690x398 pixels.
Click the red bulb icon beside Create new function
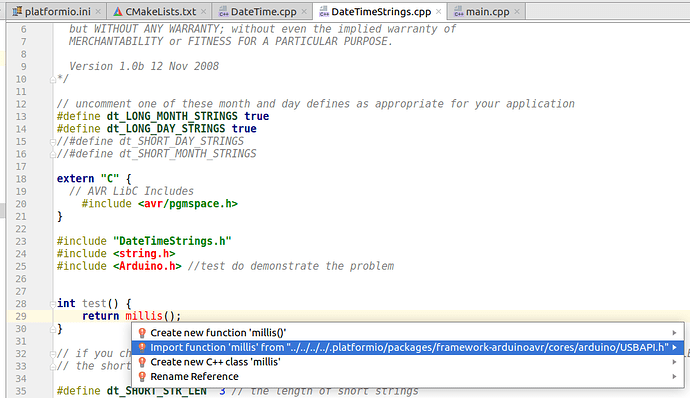(x=142, y=333)
